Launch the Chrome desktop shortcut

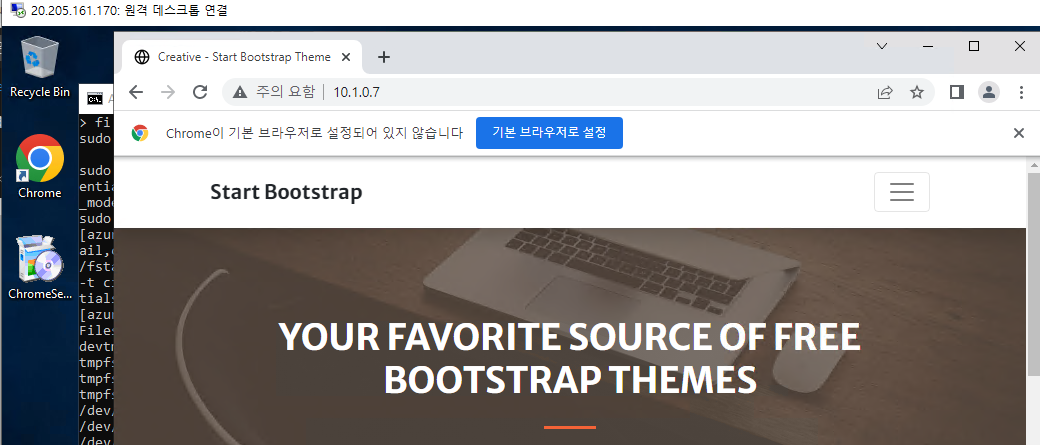tap(40, 166)
